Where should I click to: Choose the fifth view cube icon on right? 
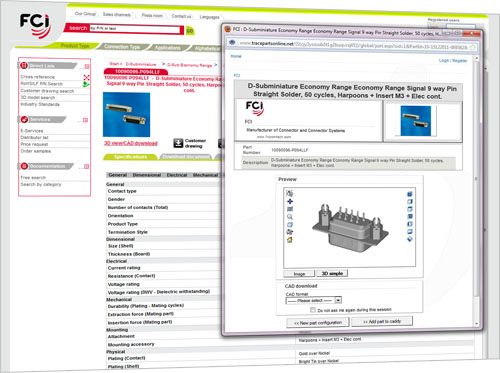(410, 224)
